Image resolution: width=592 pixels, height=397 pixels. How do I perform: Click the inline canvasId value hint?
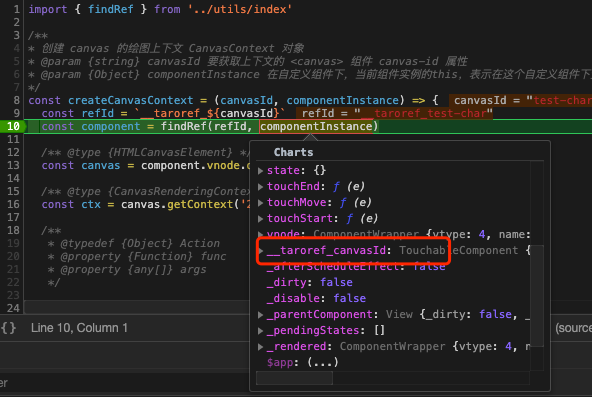(x=521, y=100)
